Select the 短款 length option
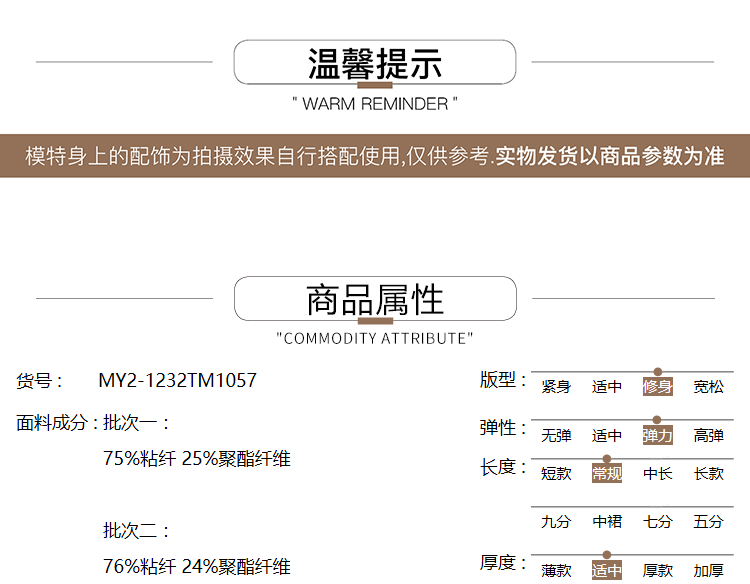 tap(556, 474)
